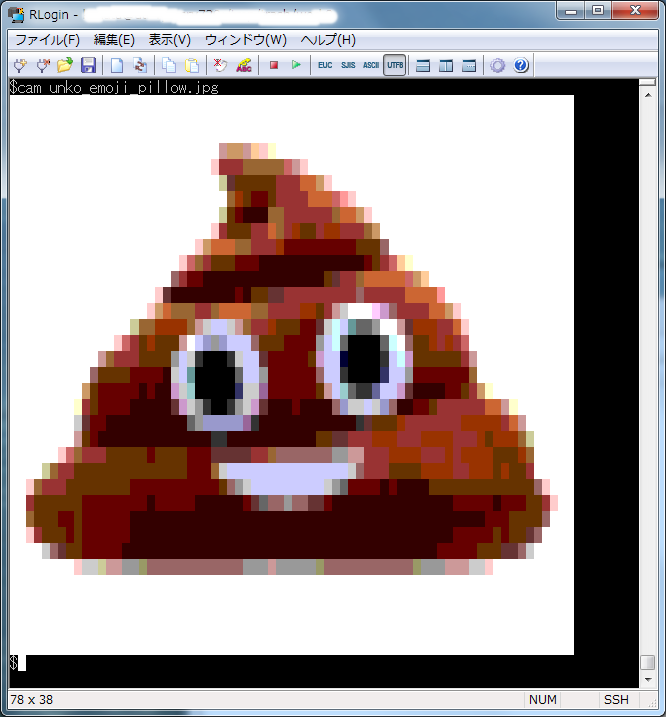The height and width of the screenshot is (717, 666).
Task: Click the vertical split pane icon
Action: click(x=446, y=66)
